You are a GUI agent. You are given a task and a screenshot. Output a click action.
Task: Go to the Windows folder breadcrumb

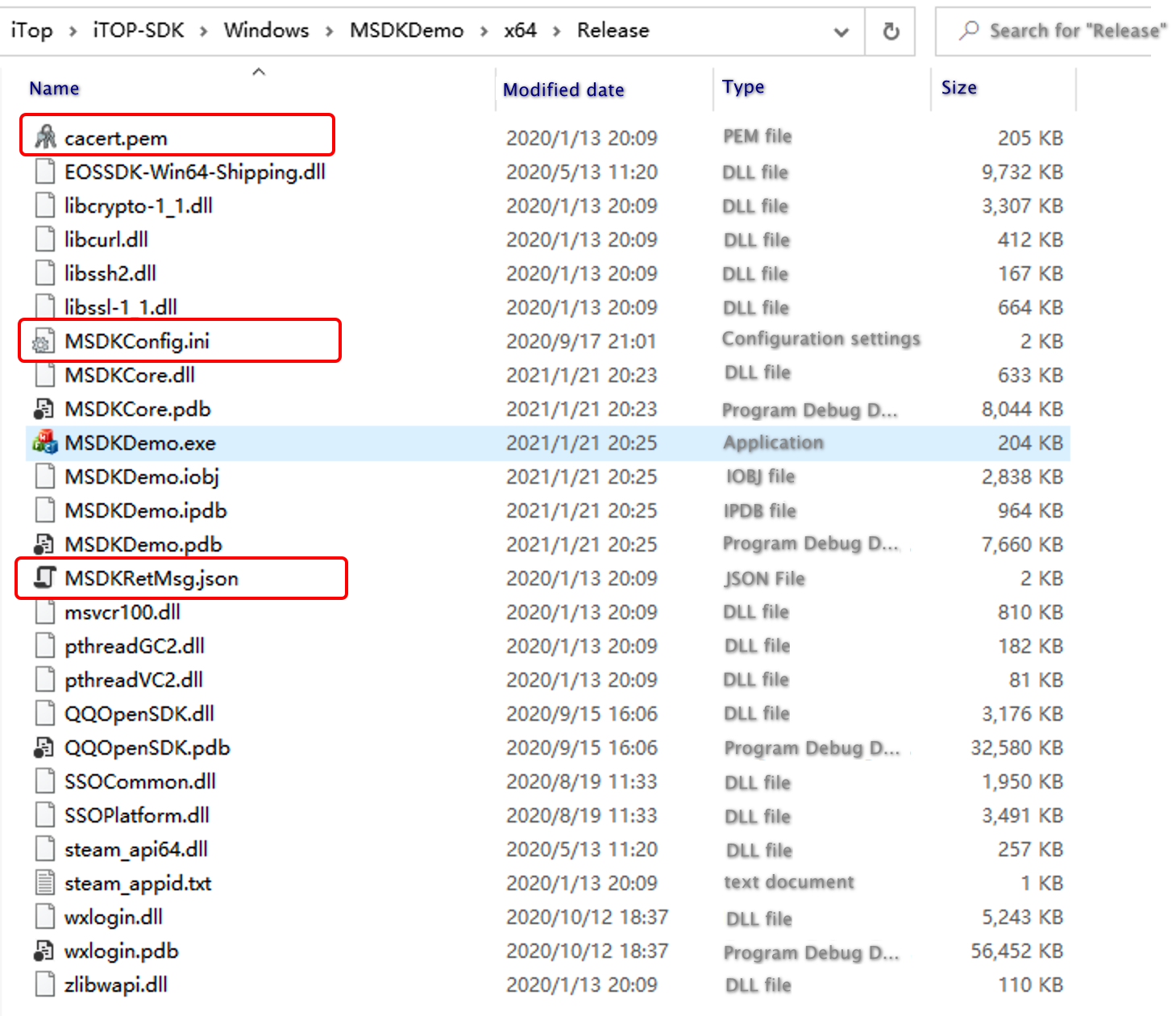266,31
